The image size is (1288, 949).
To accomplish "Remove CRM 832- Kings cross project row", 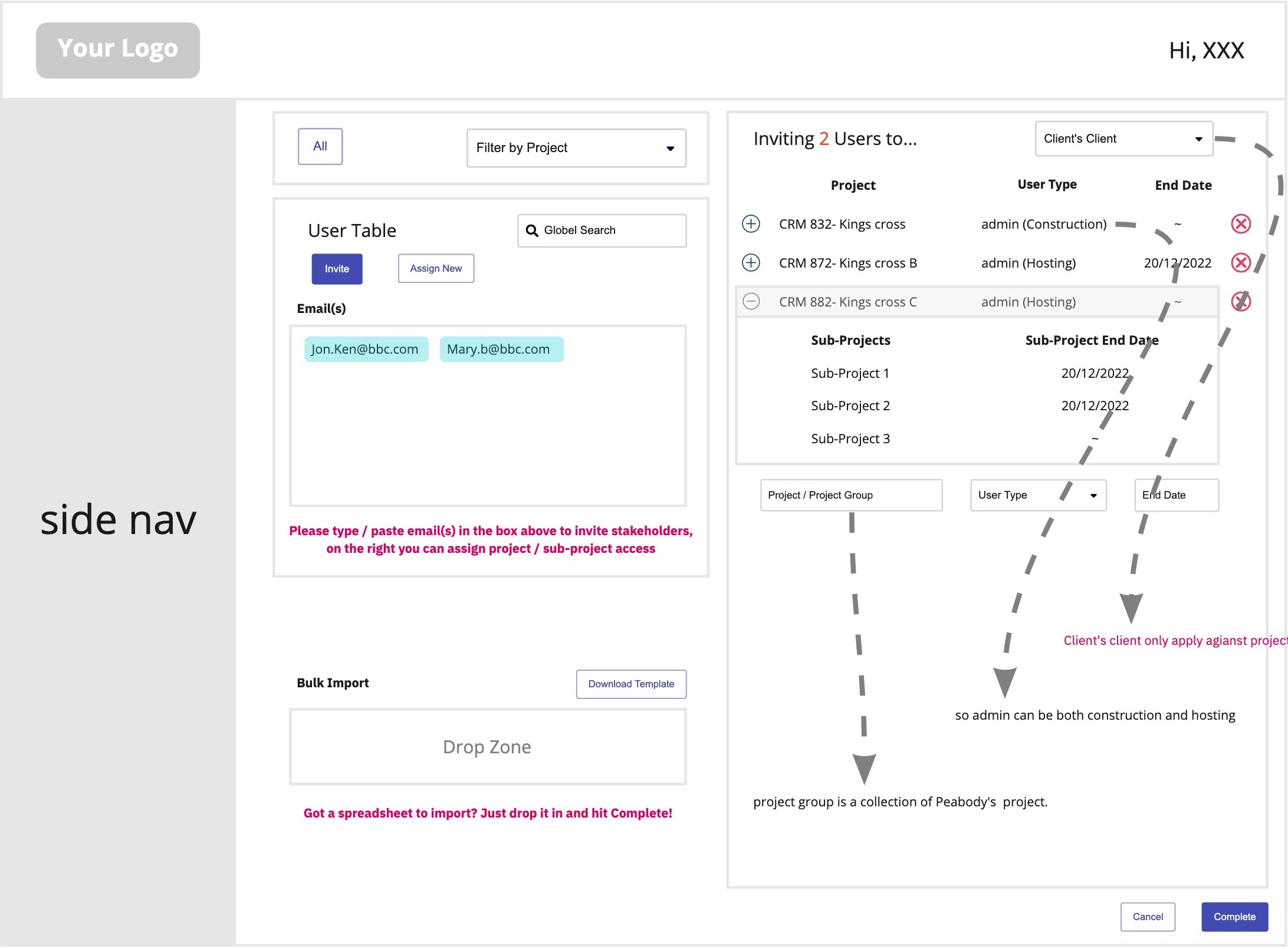I will tap(1241, 224).
